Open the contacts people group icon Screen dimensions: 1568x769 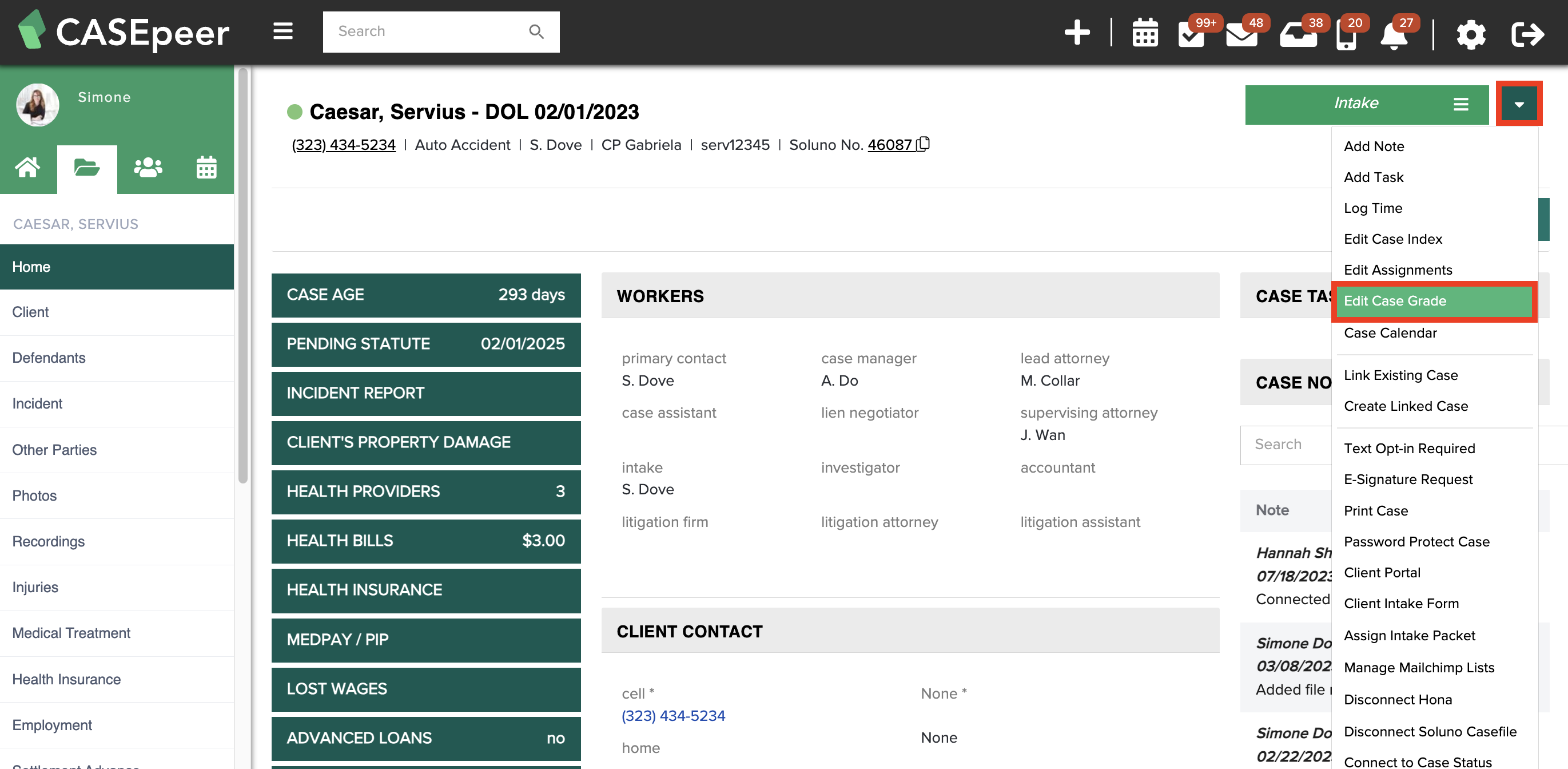click(x=148, y=167)
